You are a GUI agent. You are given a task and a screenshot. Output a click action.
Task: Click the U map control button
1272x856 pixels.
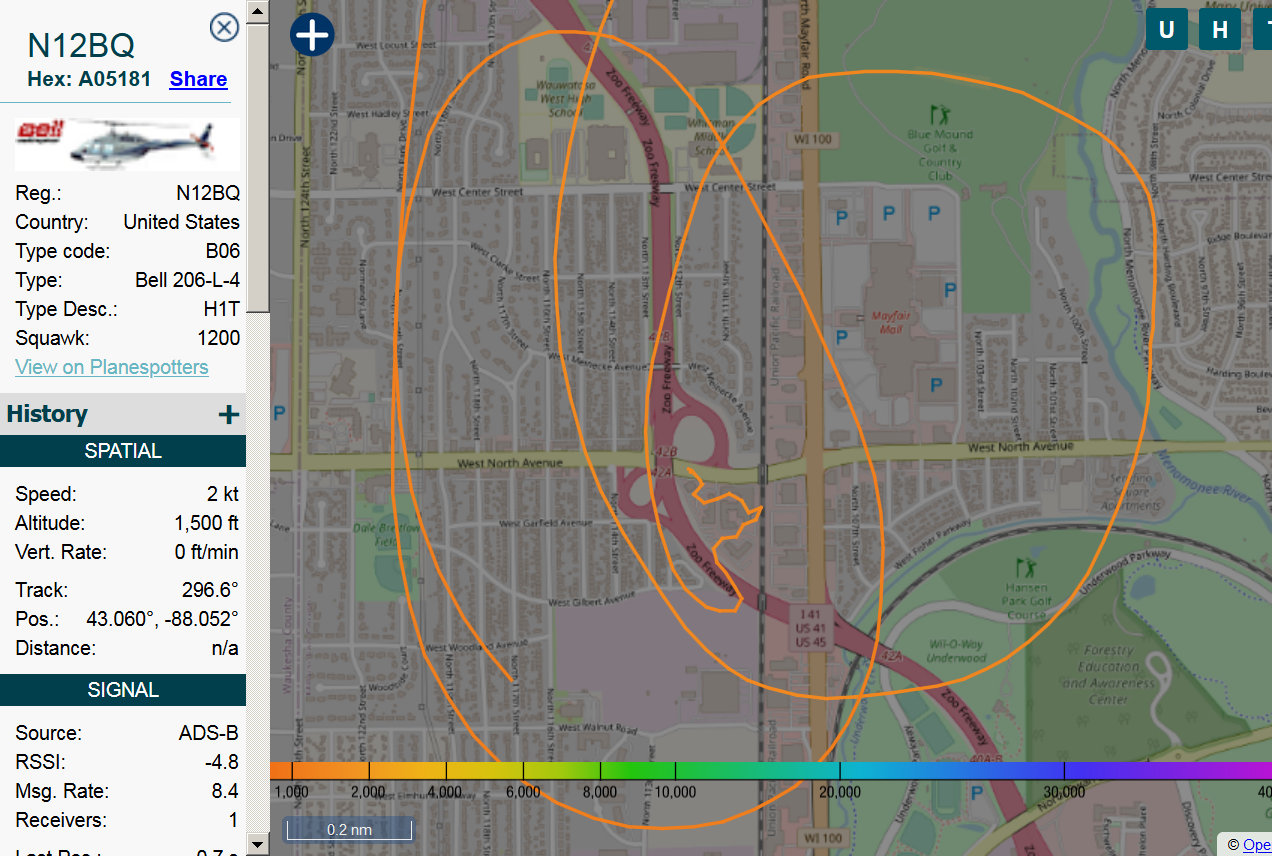[x=1166, y=29]
